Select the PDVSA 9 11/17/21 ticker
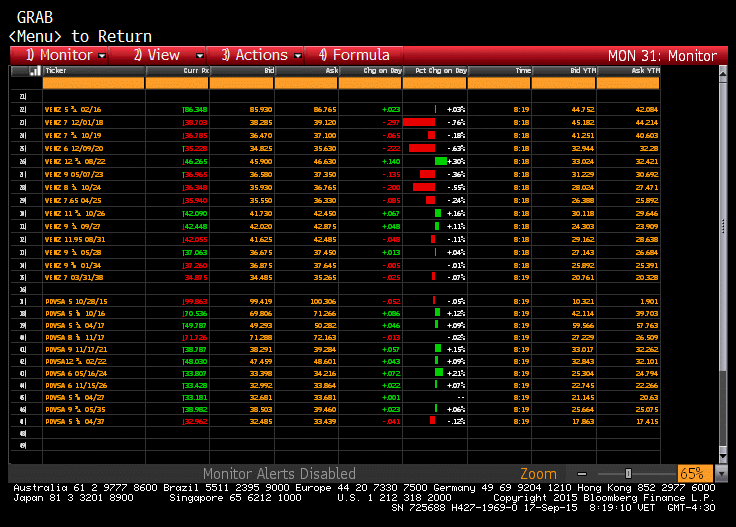Viewport: 736px width, 527px height. coord(76,350)
